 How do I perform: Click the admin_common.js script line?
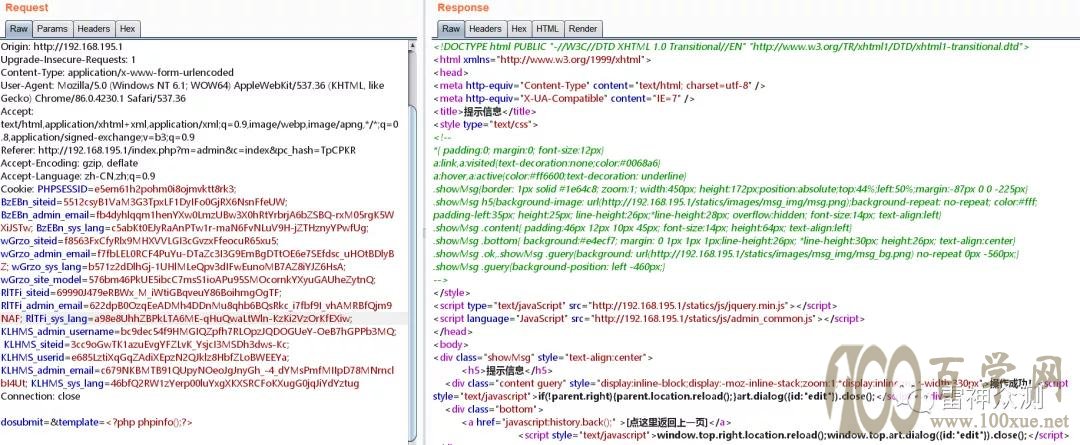point(647,318)
